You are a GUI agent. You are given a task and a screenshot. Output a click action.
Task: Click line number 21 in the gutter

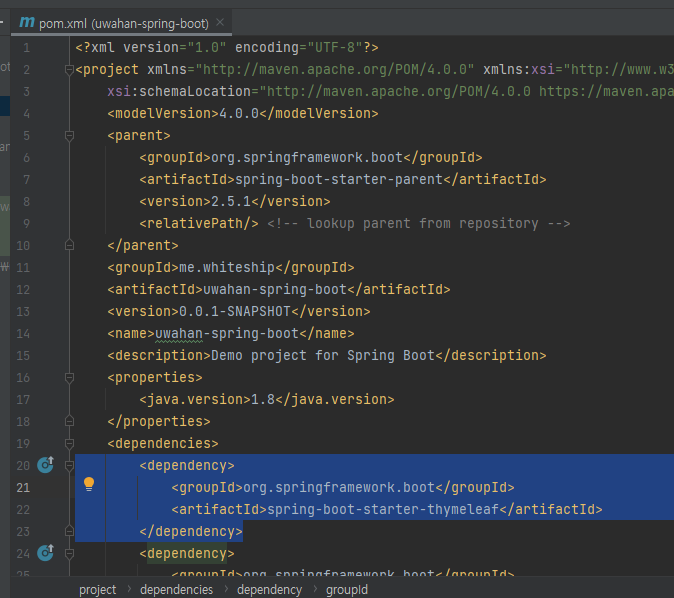(23, 488)
